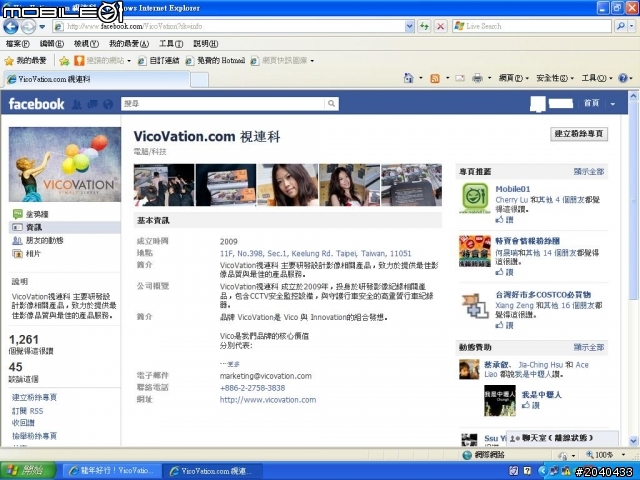Expand the 安全性(S) Safety menu dropdown
The height and width of the screenshot is (480, 640).
572,78
